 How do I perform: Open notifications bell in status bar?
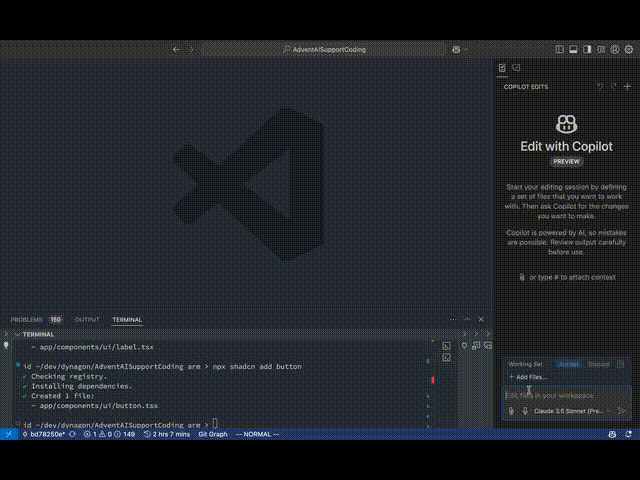tap(629, 434)
